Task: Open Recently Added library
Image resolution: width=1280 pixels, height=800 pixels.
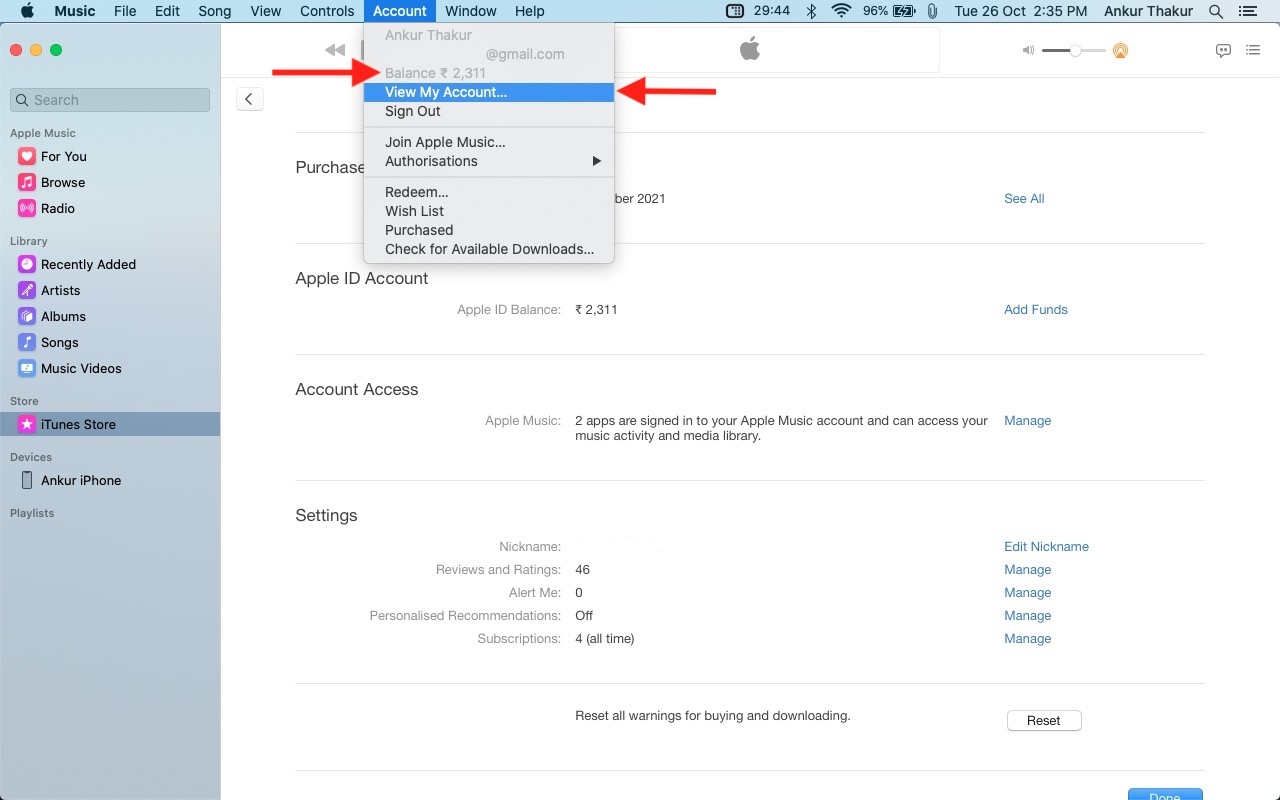Action: click(88, 264)
